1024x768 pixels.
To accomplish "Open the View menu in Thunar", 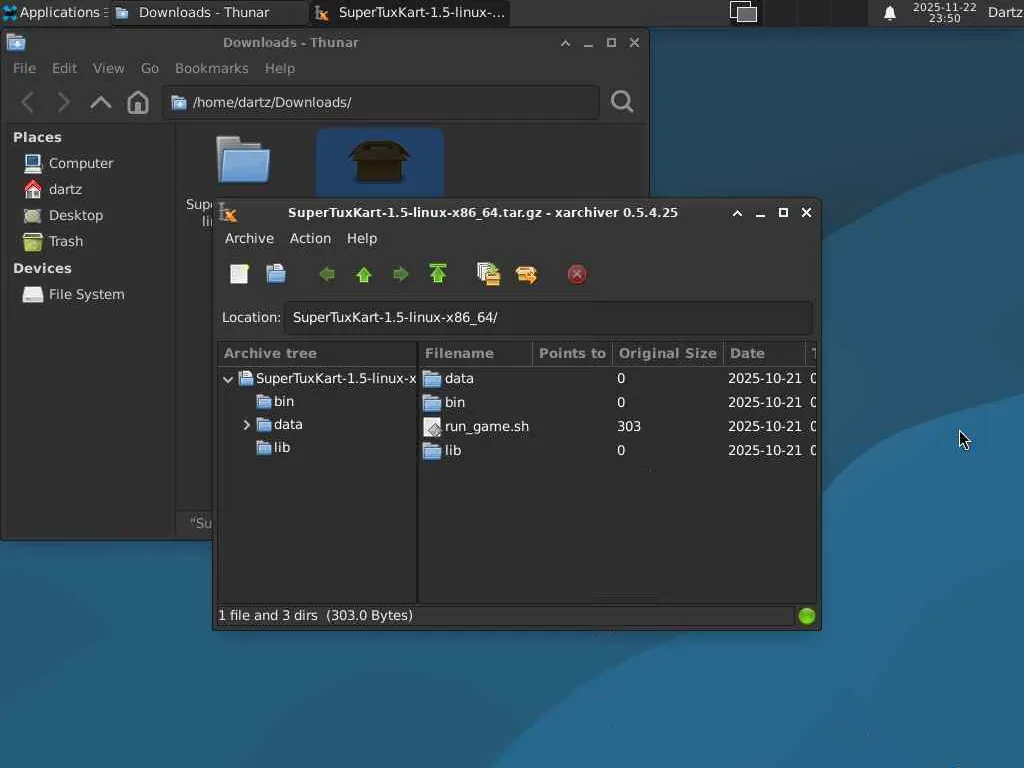I will pyautogui.click(x=108, y=69).
